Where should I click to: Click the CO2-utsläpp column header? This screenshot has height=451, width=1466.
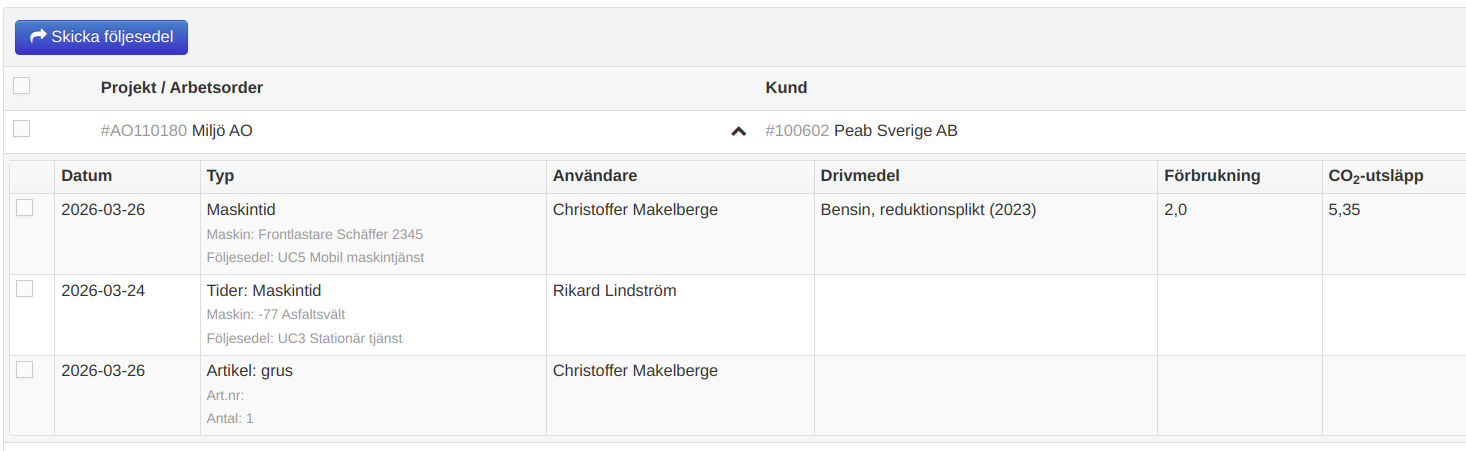tap(1375, 176)
